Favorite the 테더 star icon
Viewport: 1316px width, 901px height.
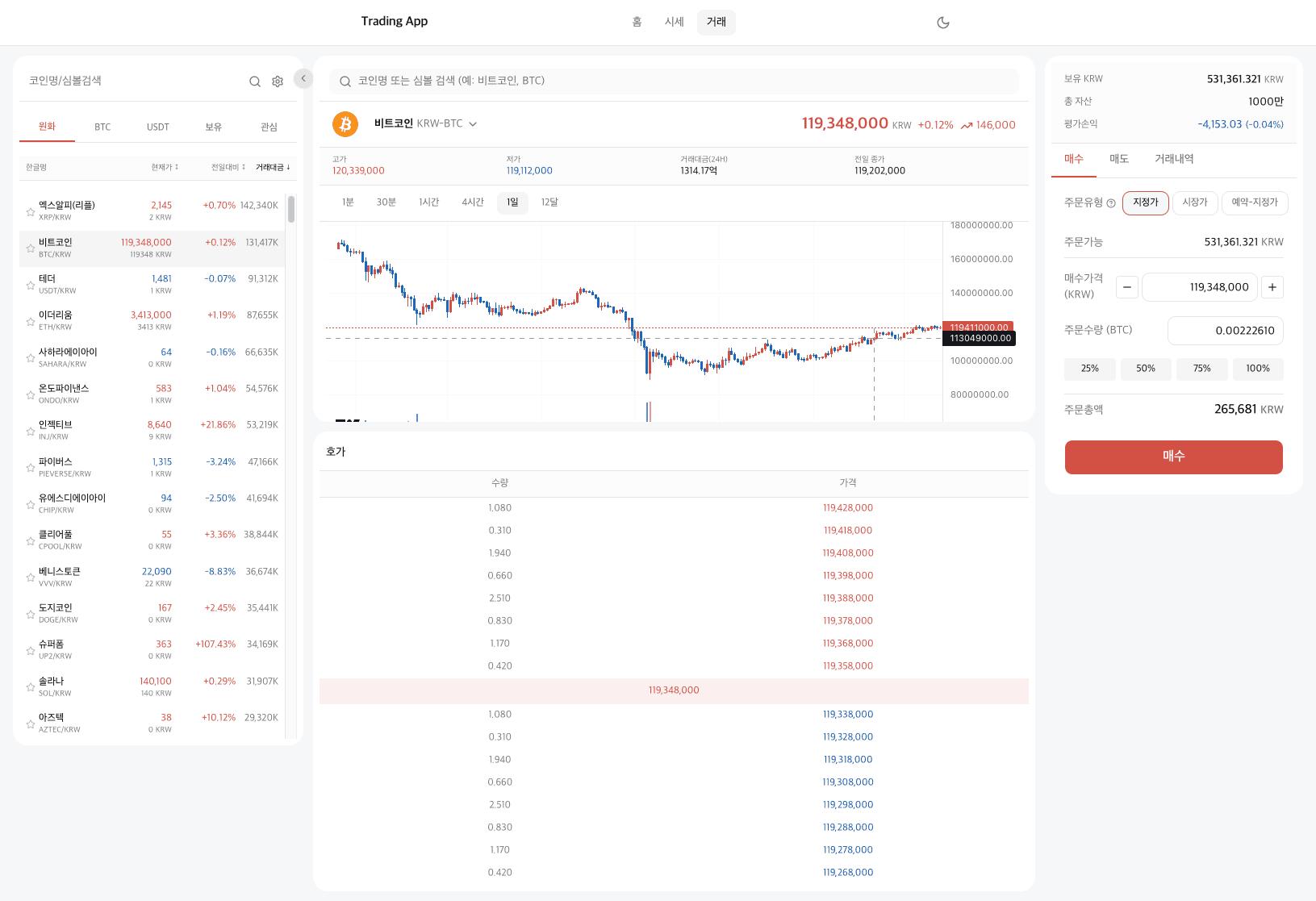[31, 286]
